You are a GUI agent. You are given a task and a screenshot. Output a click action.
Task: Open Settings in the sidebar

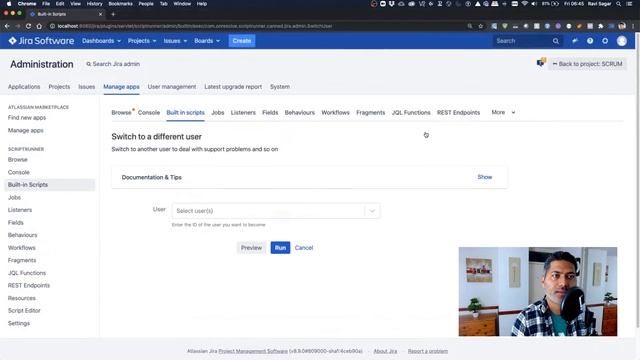pos(19,323)
